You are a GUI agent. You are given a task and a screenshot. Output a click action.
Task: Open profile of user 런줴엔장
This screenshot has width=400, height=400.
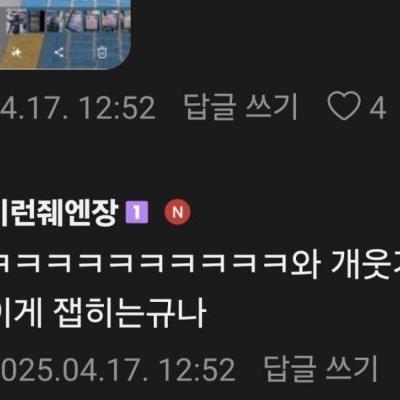coord(59,212)
